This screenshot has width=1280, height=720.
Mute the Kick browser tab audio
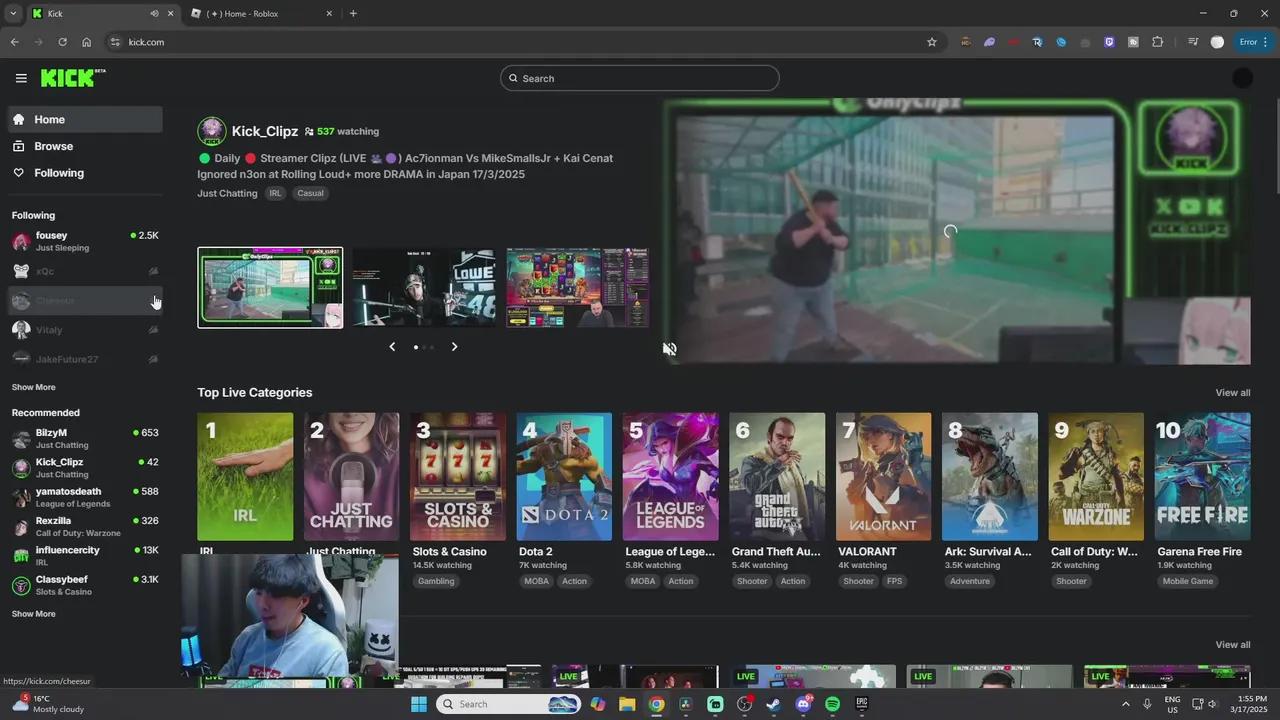154,14
